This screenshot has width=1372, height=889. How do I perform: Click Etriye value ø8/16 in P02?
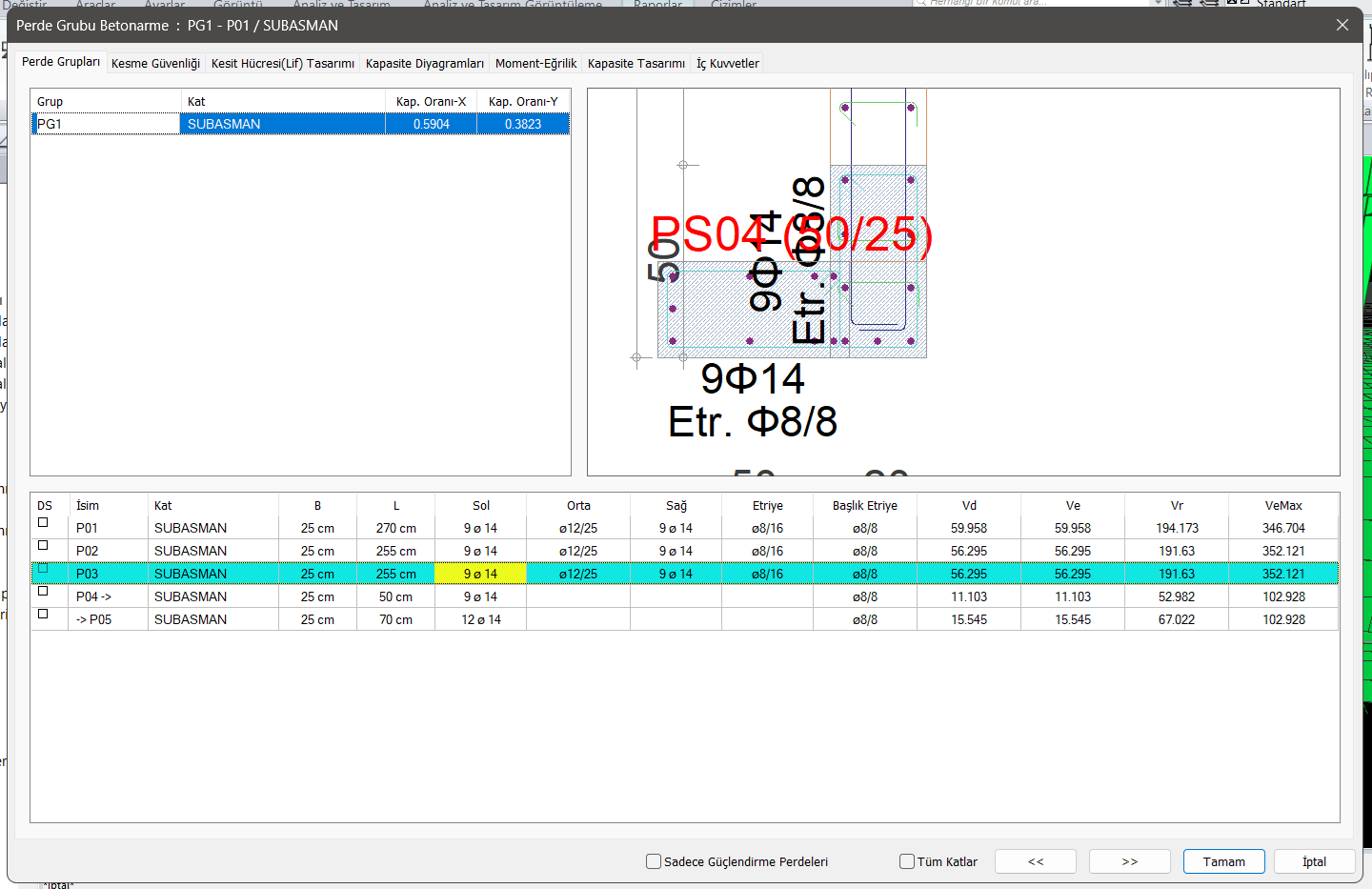pyautogui.click(x=768, y=551)
